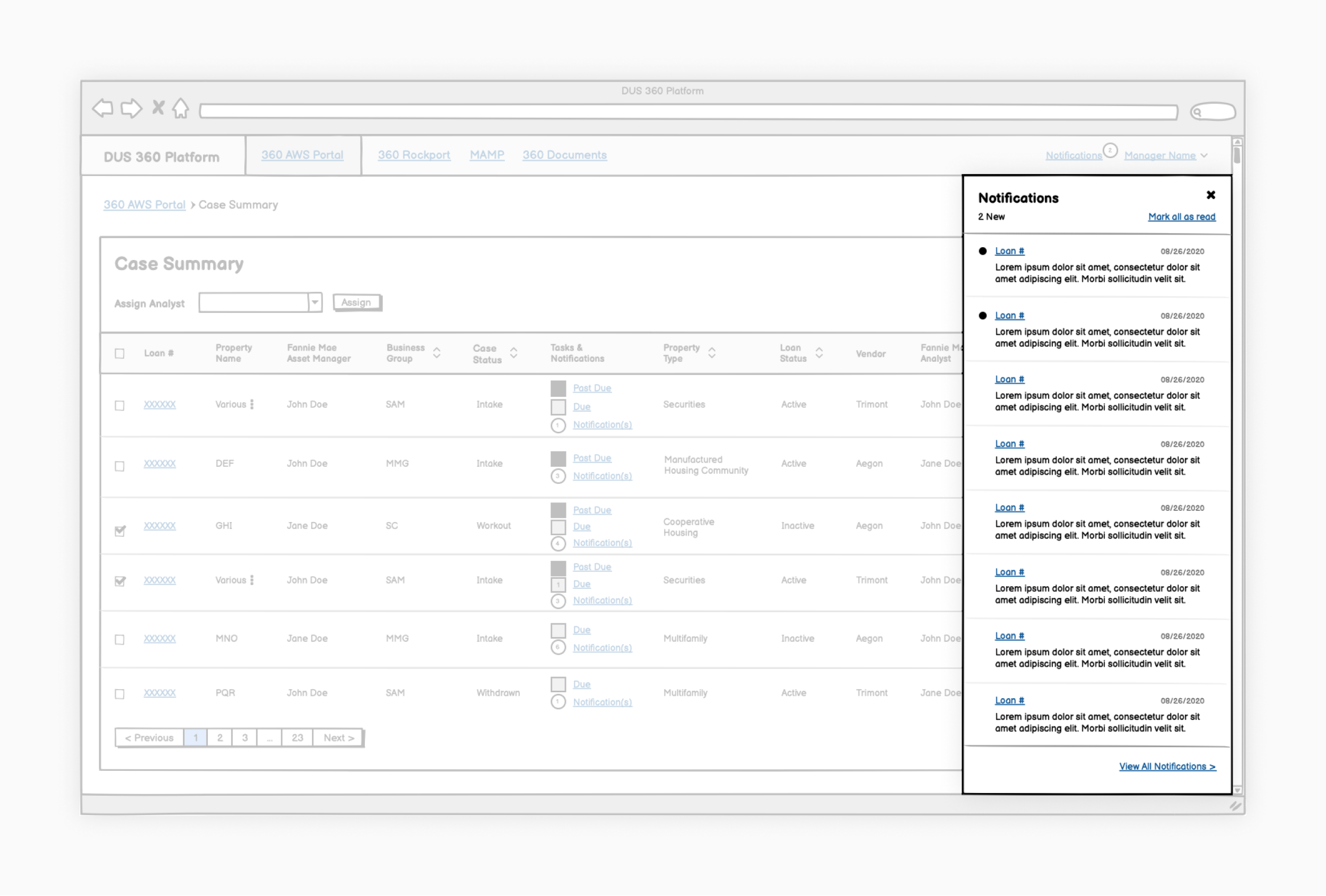Click the notification count badge in header
The width and height of the screenshot is (1326, 896).
coord(1110,151)
